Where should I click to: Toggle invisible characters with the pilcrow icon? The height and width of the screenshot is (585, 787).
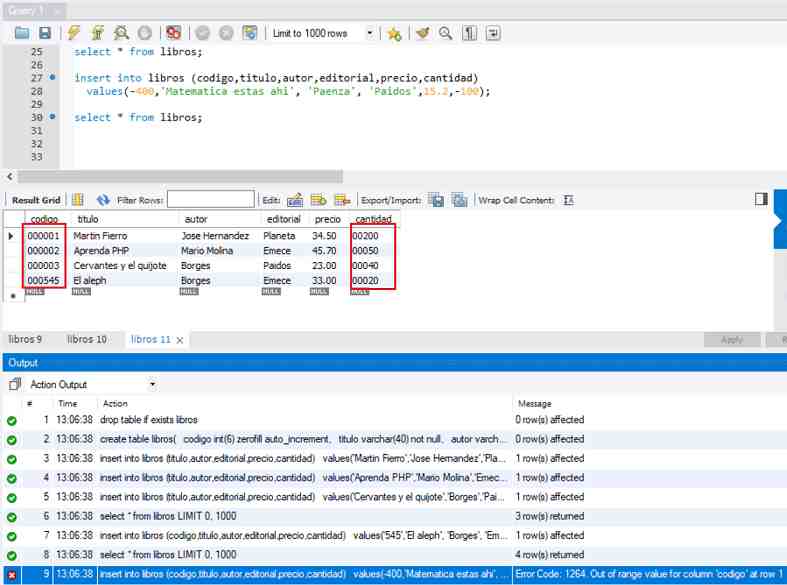click(x=469, y=33)
